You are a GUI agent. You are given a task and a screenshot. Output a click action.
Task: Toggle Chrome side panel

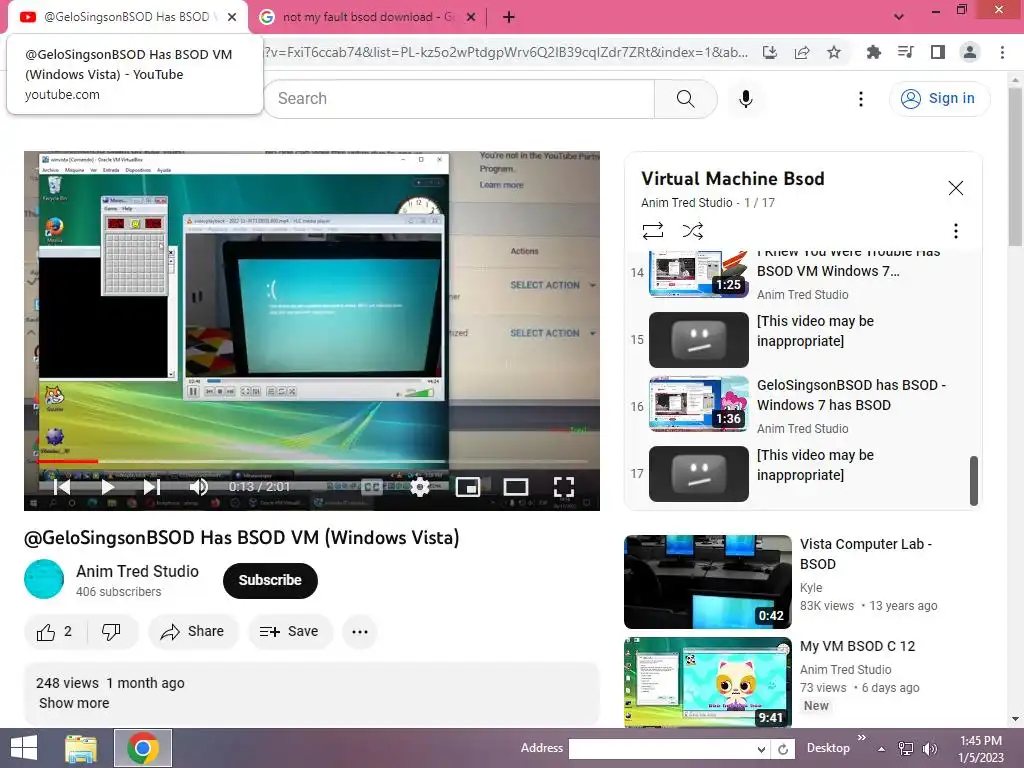pos(938,52)
